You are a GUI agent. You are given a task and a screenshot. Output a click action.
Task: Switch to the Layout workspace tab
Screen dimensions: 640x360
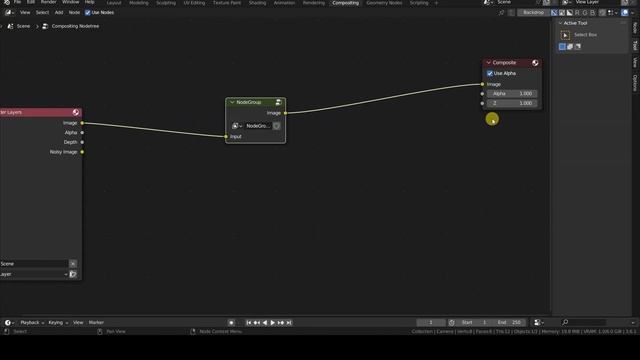(114, 2)
